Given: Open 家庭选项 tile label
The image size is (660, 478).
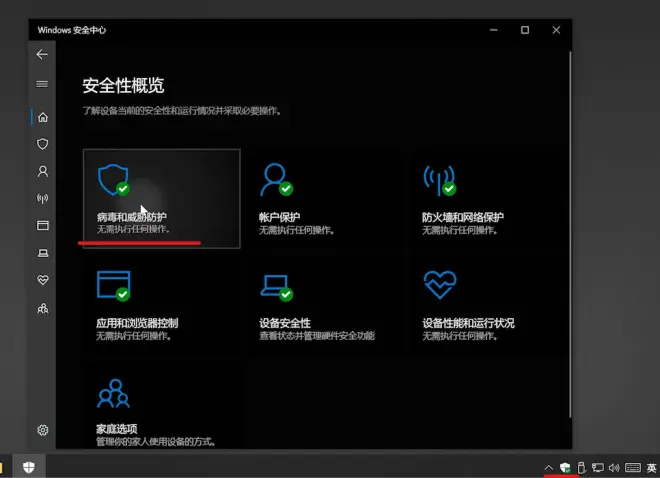Looking at the screenshot, I should (117, 429).
